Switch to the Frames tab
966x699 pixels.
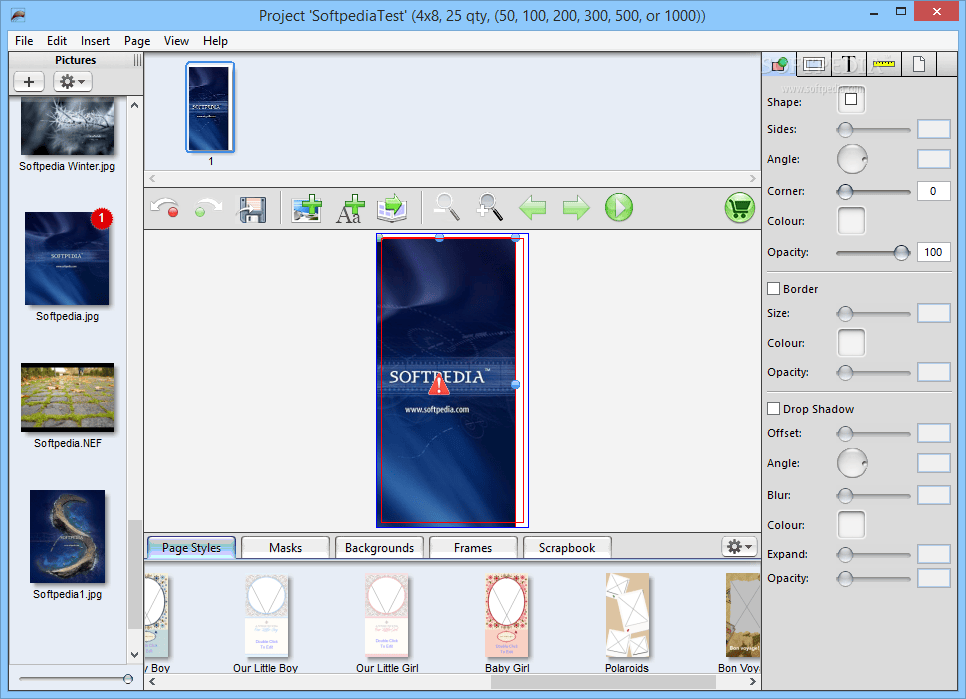(473, 547)
